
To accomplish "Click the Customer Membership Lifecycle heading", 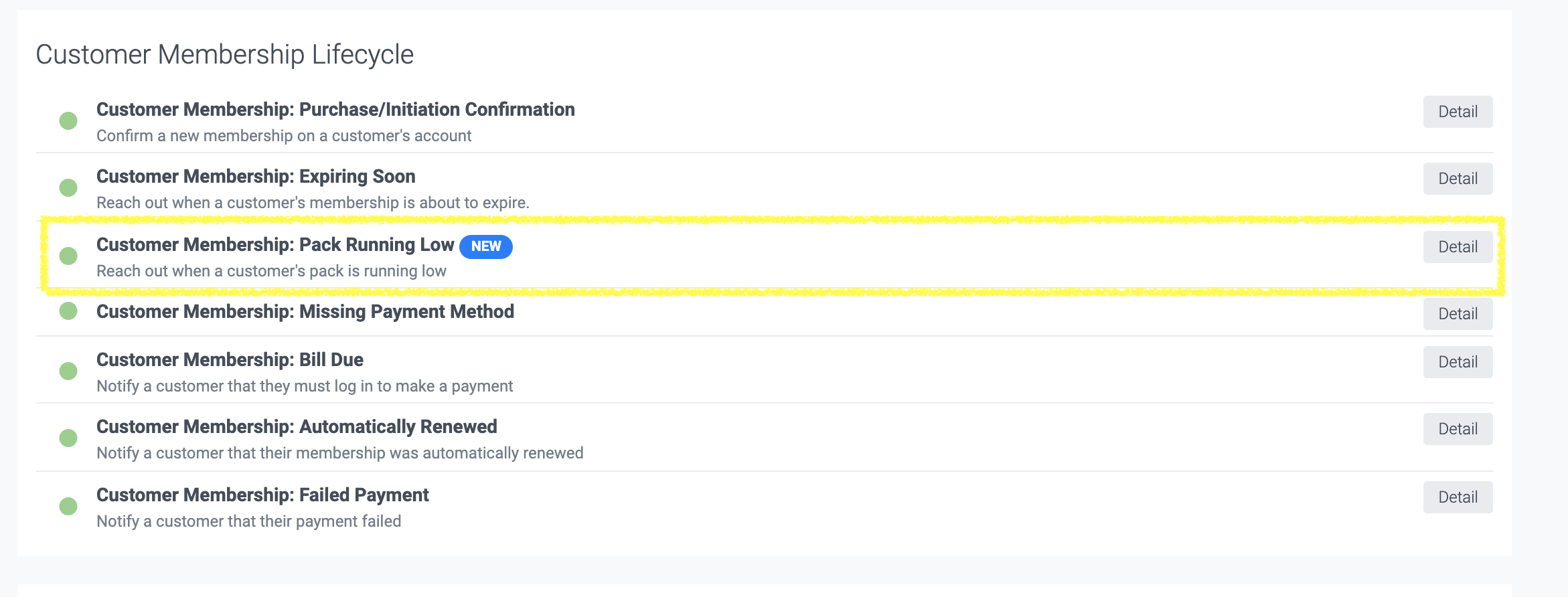I will pyautogui.click(x=224, y=55).
